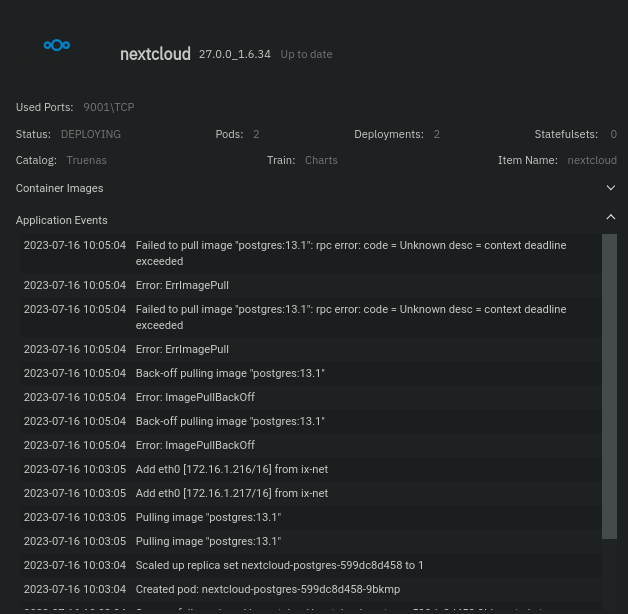Click the version 27.0.0_1.6.34 text
The width and height of the screenshot is (628, 614).
(235, 54)
